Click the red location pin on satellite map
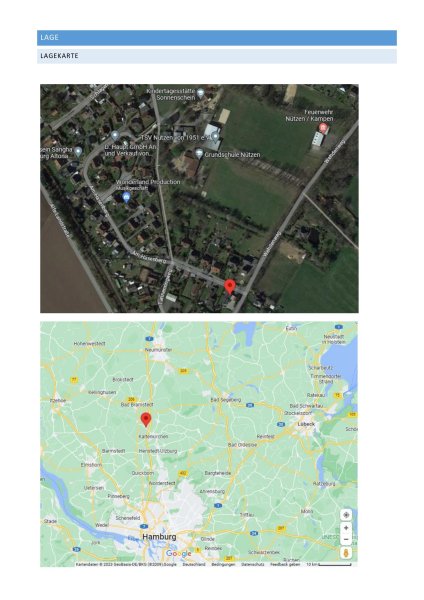Screen dimensions: 424x600 tap(230, 287)
